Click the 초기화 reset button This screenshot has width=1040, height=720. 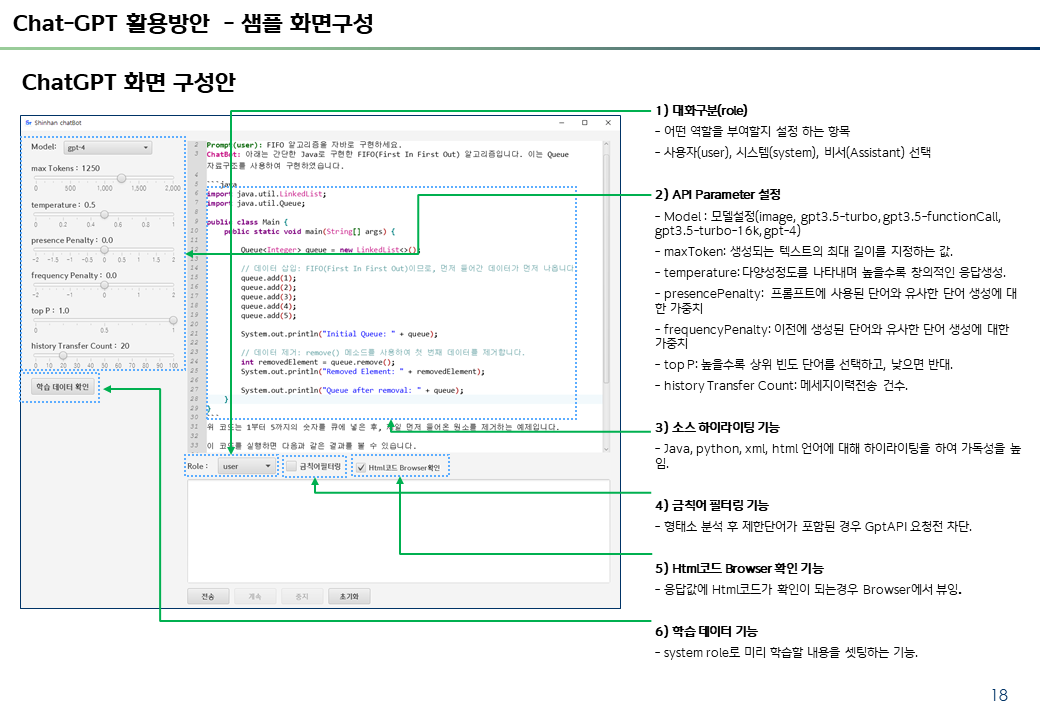[x=349, y=596]
